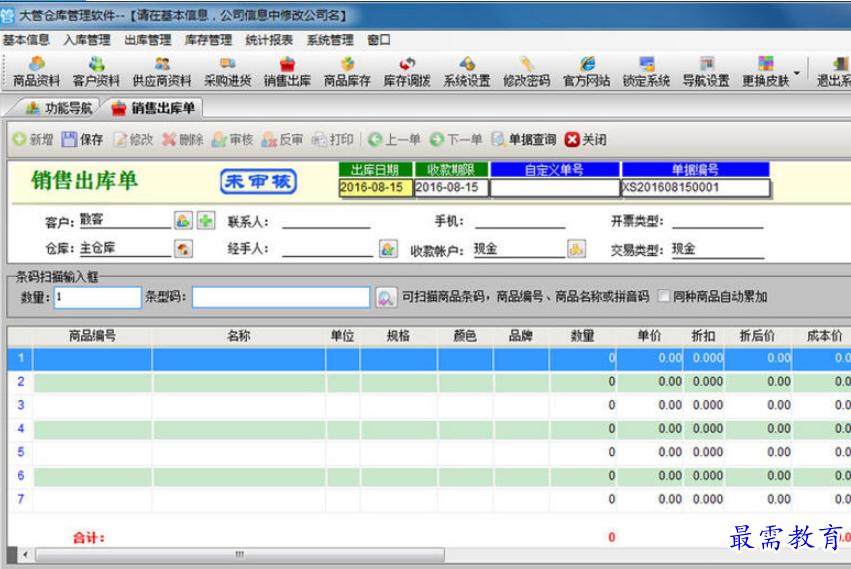Go to next order 下一单
The image size is (851, 569).
tap(456, 140)
